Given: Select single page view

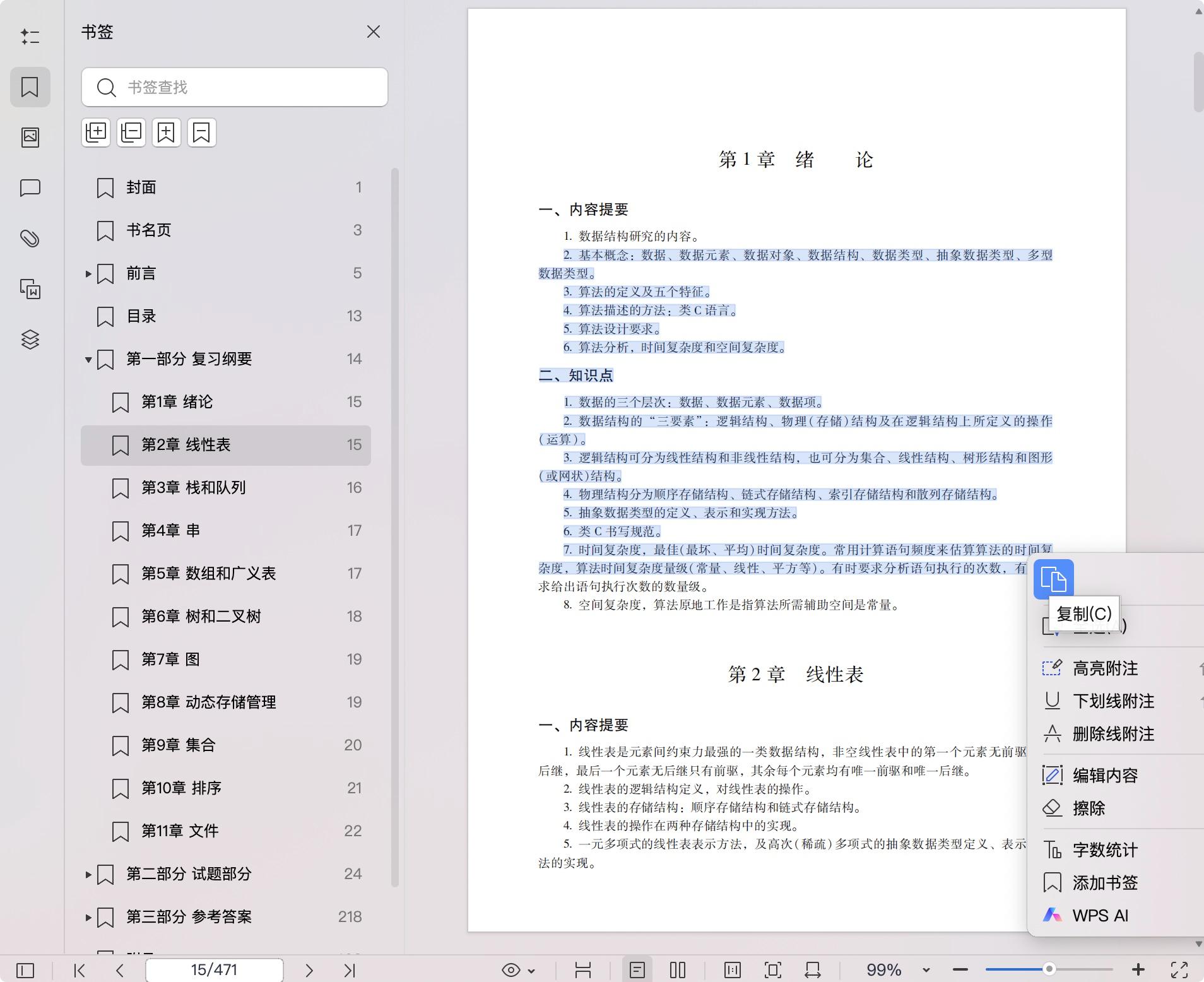Looking at the screenshot, I should 637,970.
